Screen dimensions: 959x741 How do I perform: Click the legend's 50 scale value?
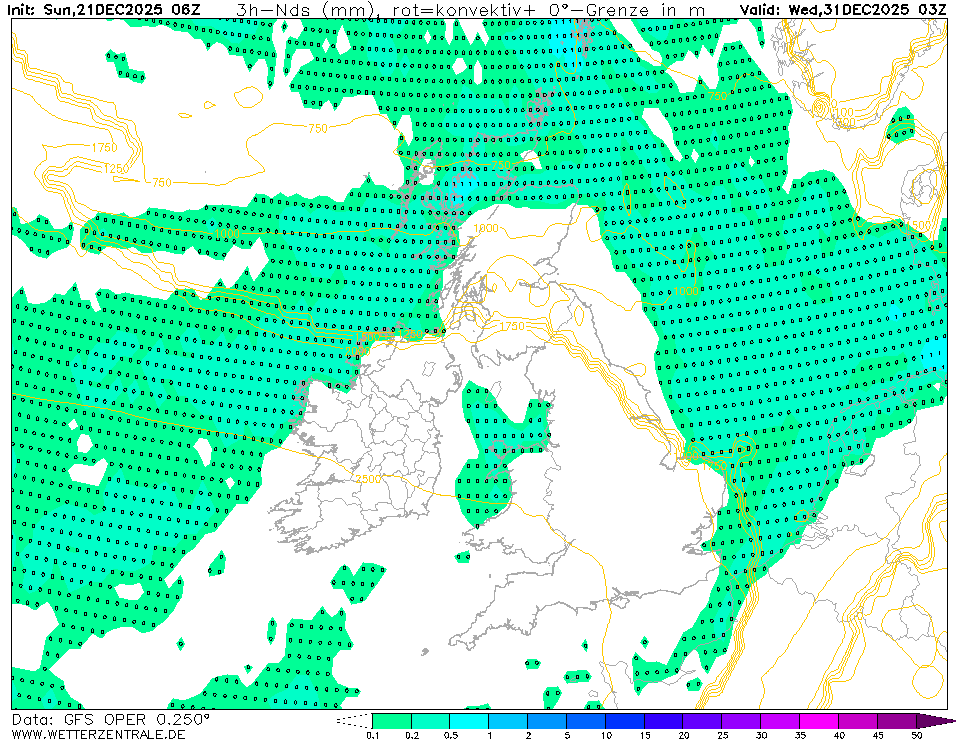coord(917,735)
